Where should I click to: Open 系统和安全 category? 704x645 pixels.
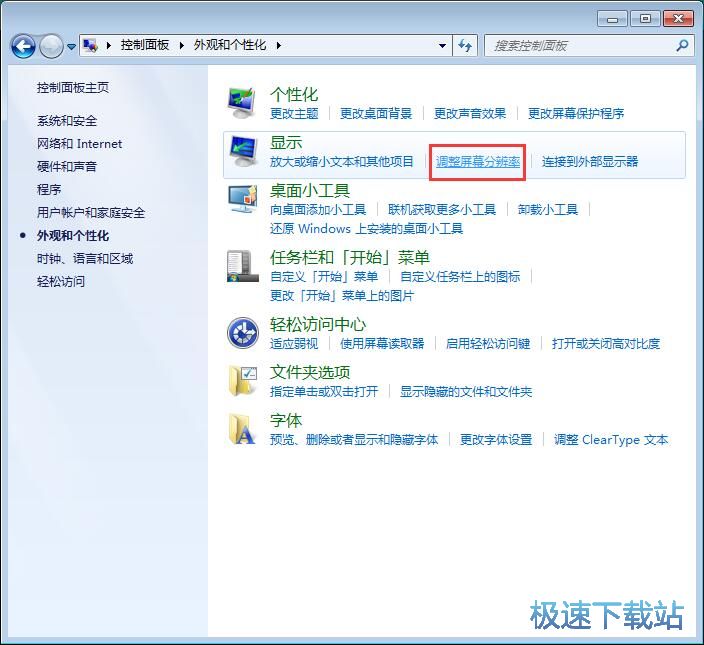point(67,121)
